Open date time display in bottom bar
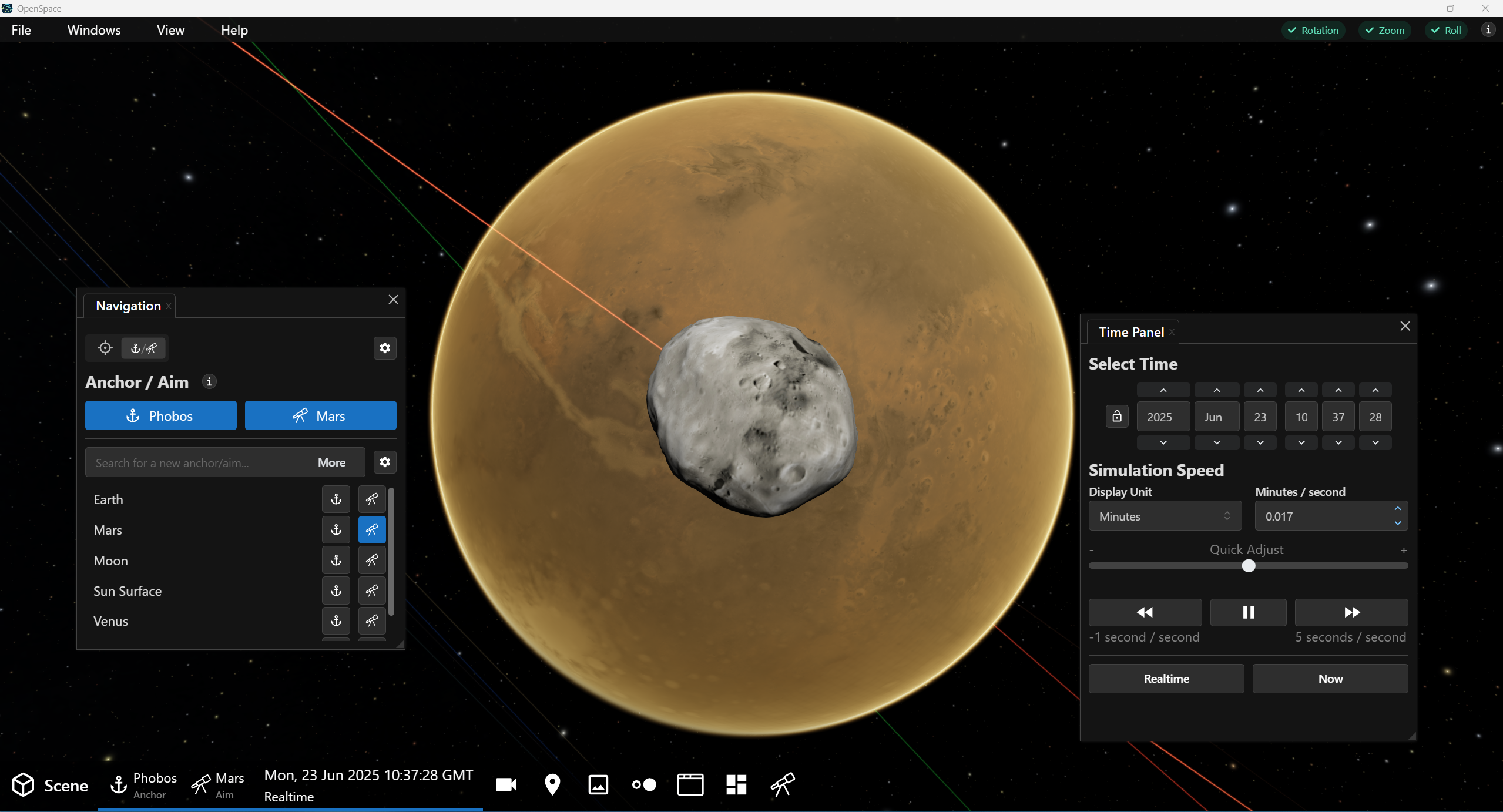 pos(368,786)
